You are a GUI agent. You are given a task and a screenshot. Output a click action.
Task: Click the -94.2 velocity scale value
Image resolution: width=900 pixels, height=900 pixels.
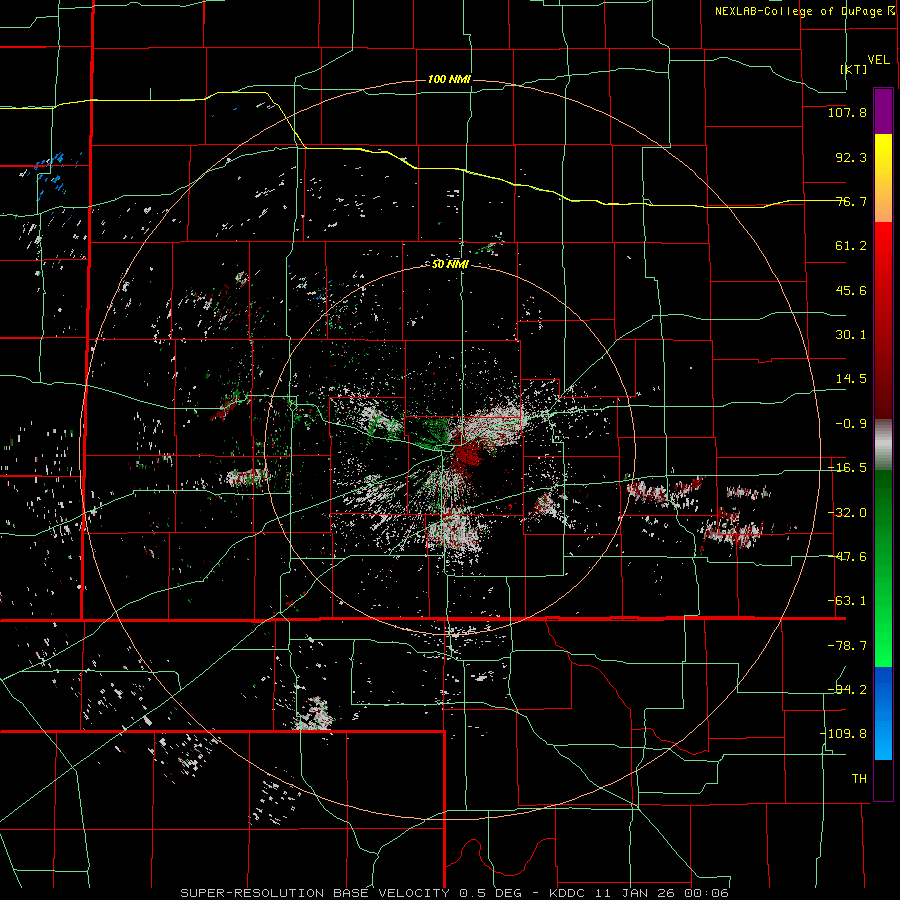click(847, 690)
